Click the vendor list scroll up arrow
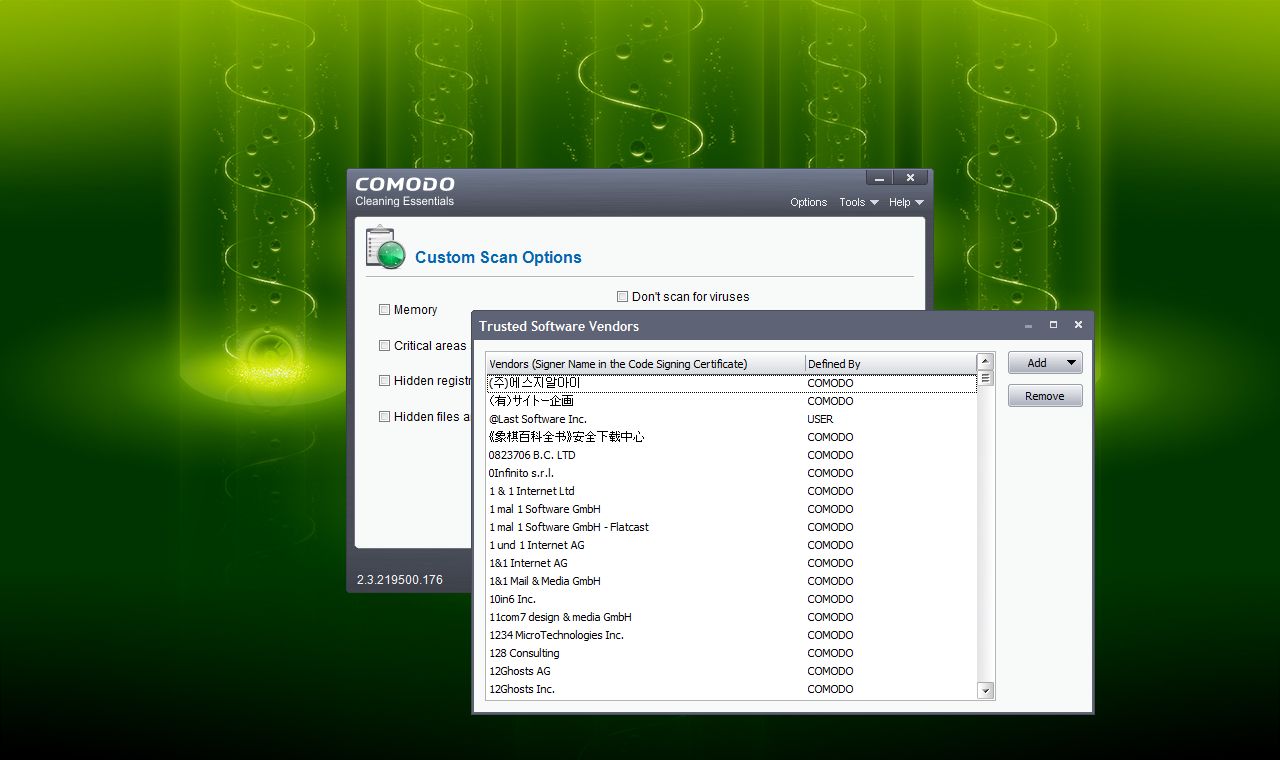Screen dimensions: 1280x760 click(985, 362)
